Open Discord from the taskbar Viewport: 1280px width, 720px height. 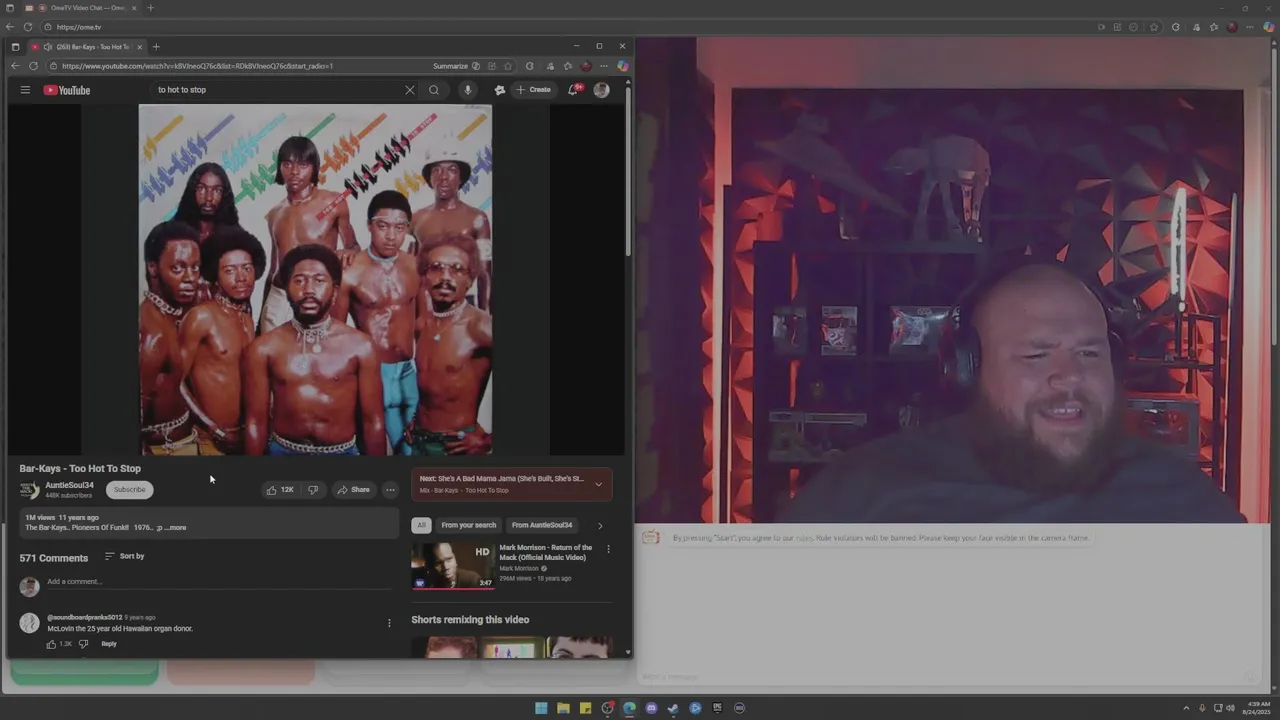tap(651, 708)
